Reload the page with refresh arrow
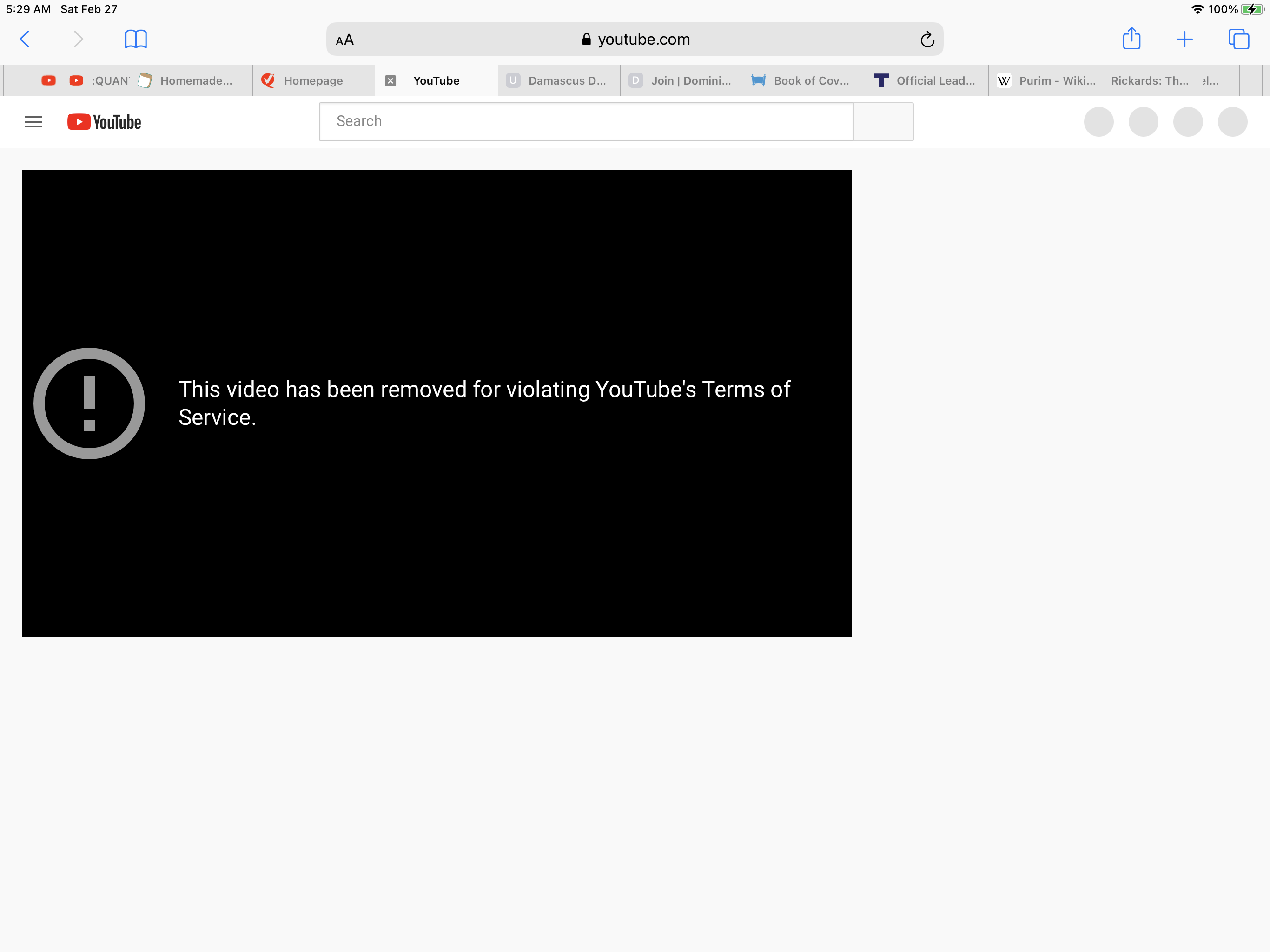Viewport: 1270px width, 952px height. (926, 40)
